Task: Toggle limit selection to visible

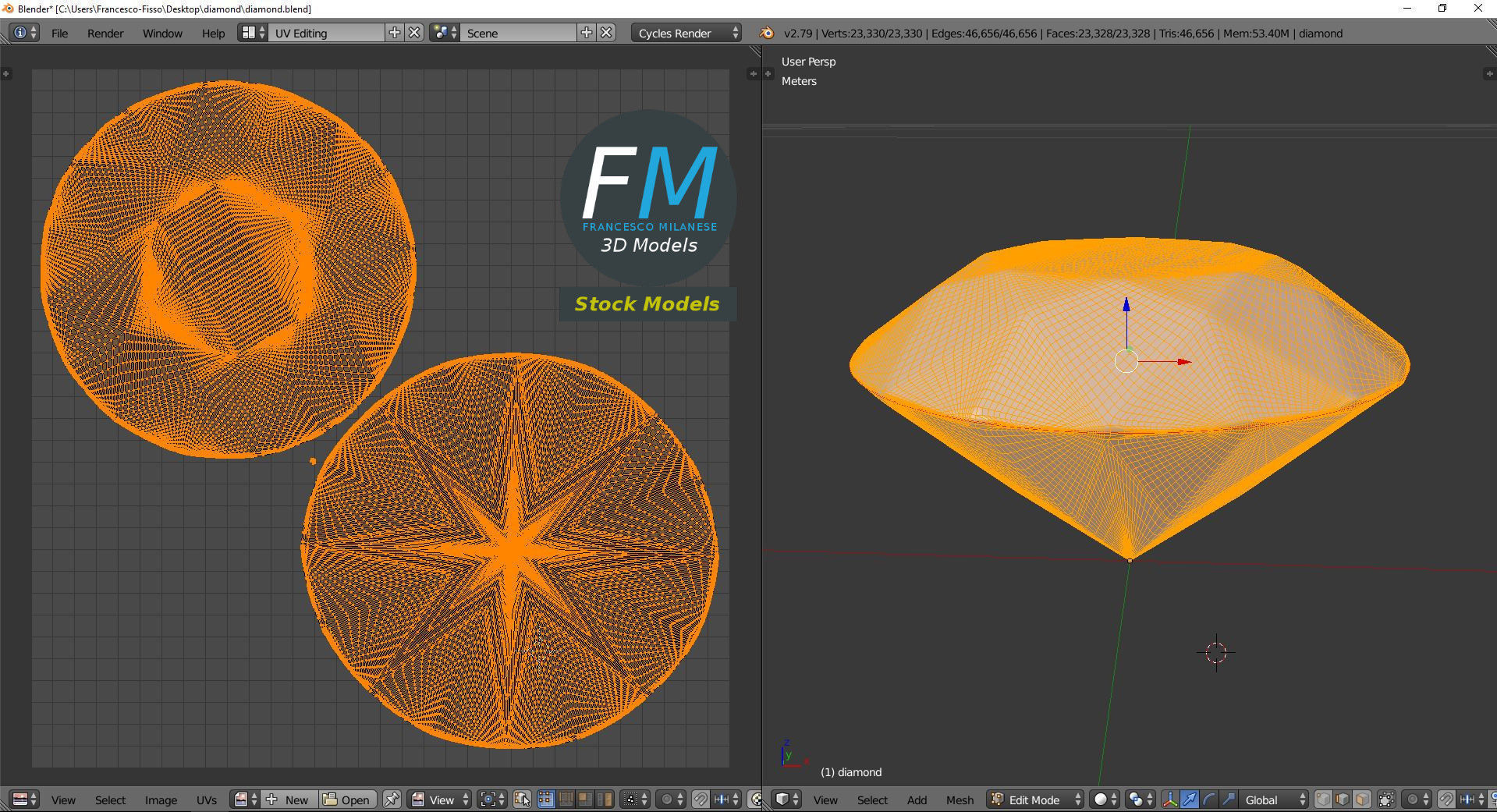Action: tap(1387, 800)
